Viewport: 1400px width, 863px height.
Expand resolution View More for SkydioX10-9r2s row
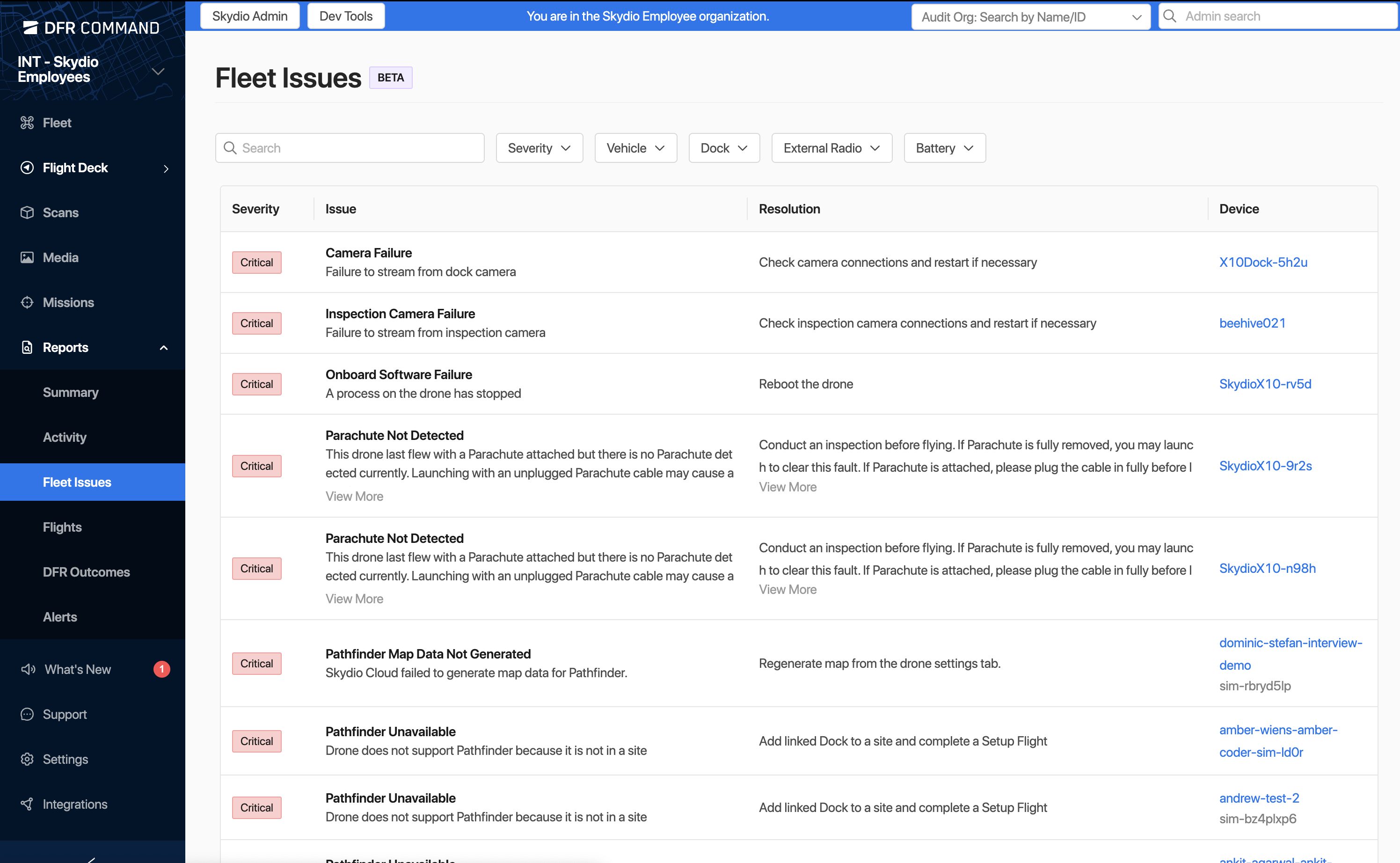pos(787,487)
